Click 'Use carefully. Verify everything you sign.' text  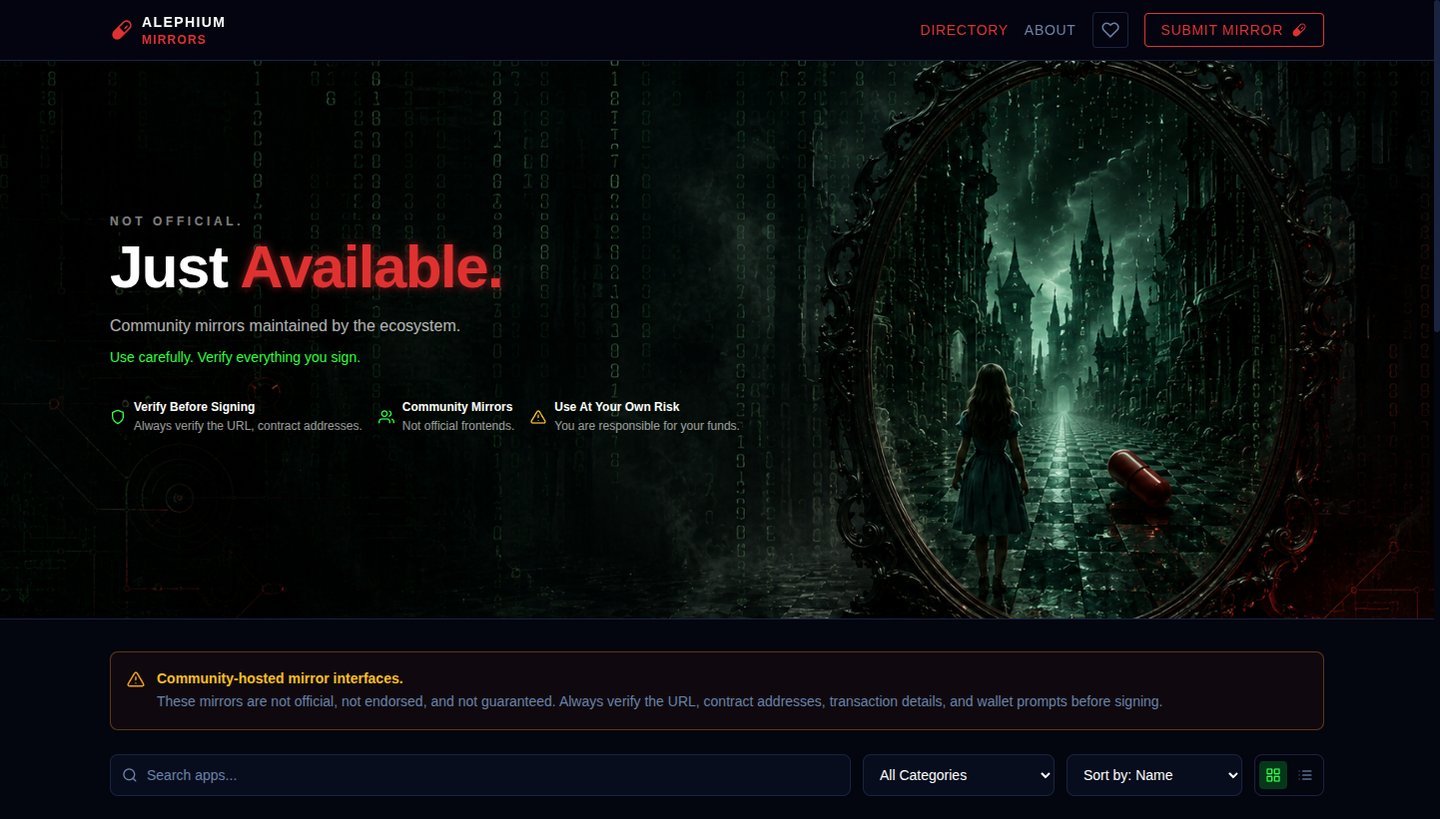(235, 357)
